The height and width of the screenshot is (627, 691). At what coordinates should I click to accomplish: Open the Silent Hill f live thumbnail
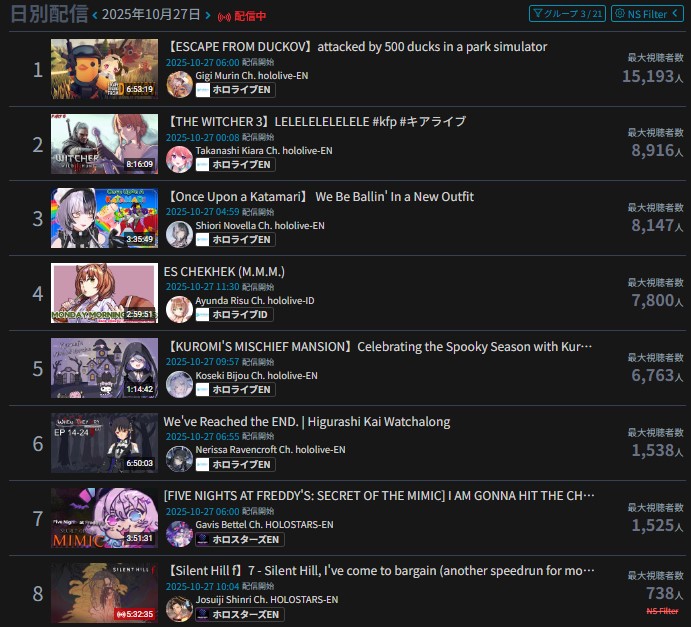(104, 593)
